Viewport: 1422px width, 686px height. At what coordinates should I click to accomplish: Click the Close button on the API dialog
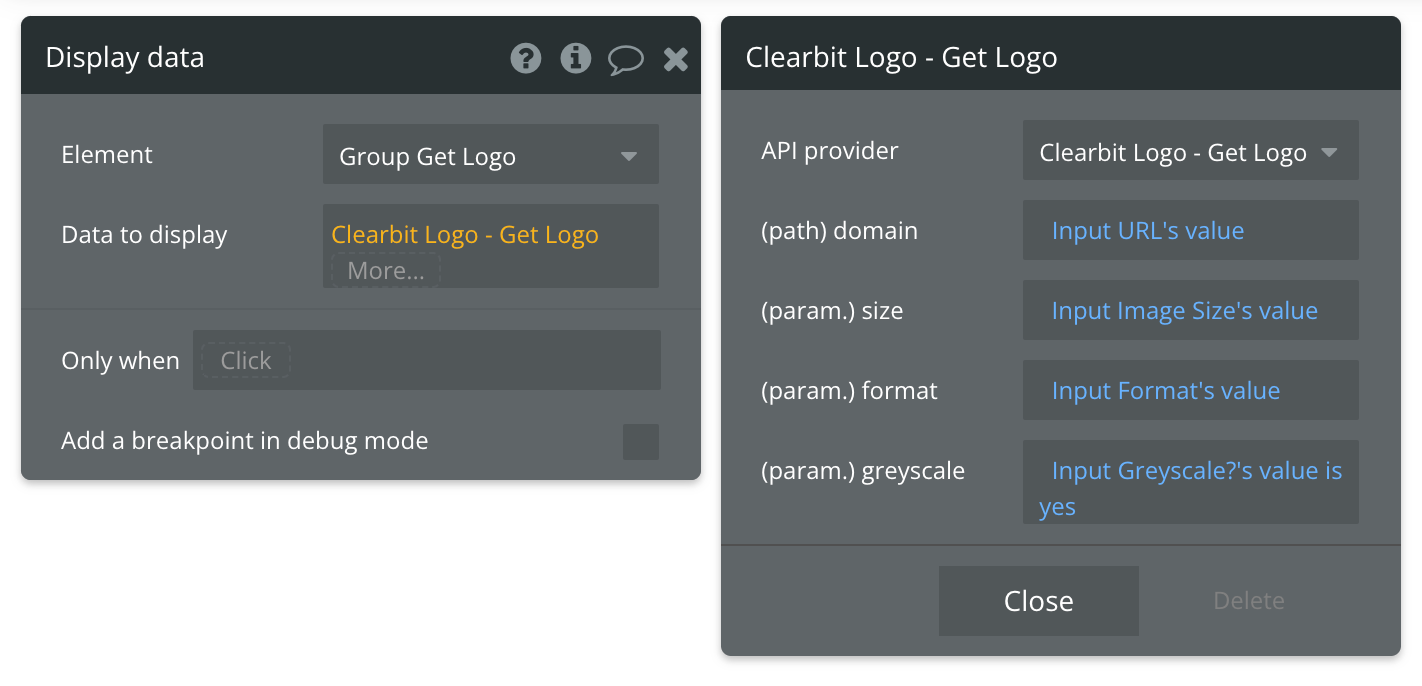click(x=1038, y=600)
